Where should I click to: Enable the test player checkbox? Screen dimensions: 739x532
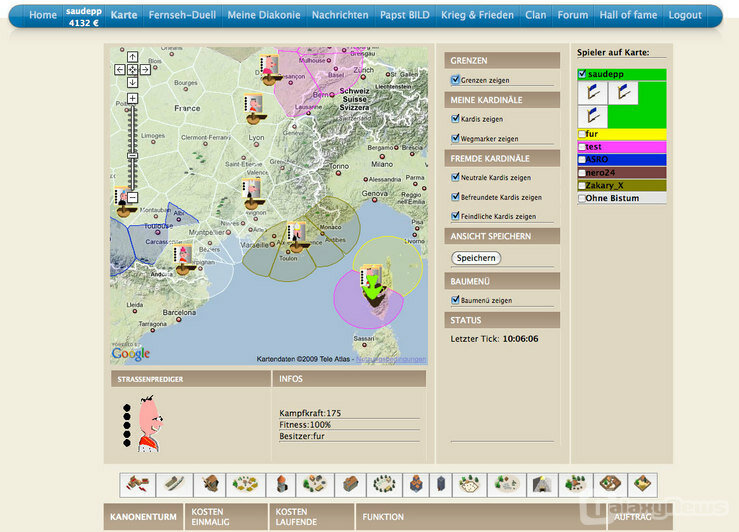(583, 147)
